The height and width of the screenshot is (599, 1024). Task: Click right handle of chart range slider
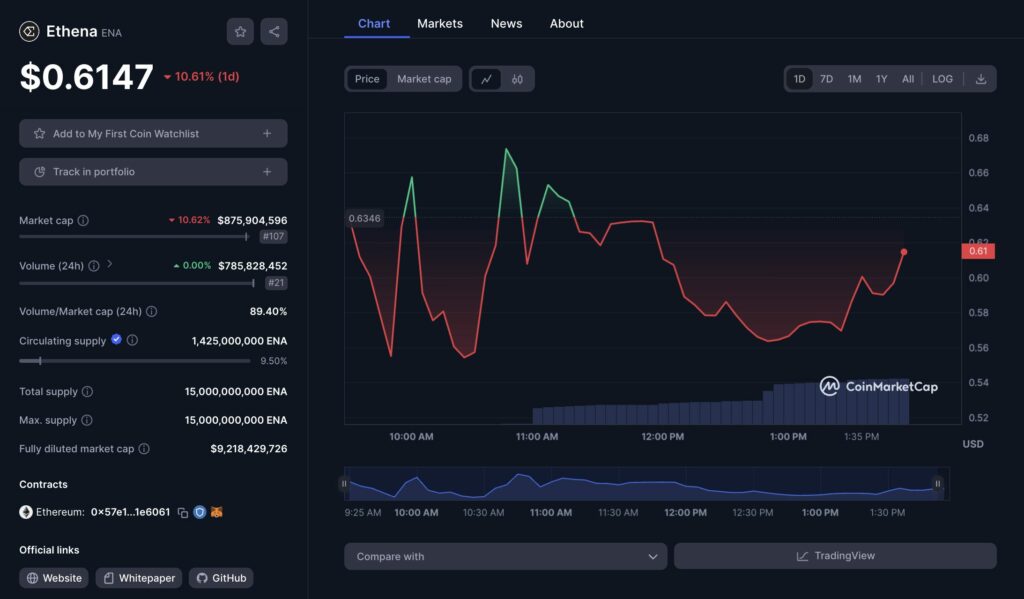point(938,484)
